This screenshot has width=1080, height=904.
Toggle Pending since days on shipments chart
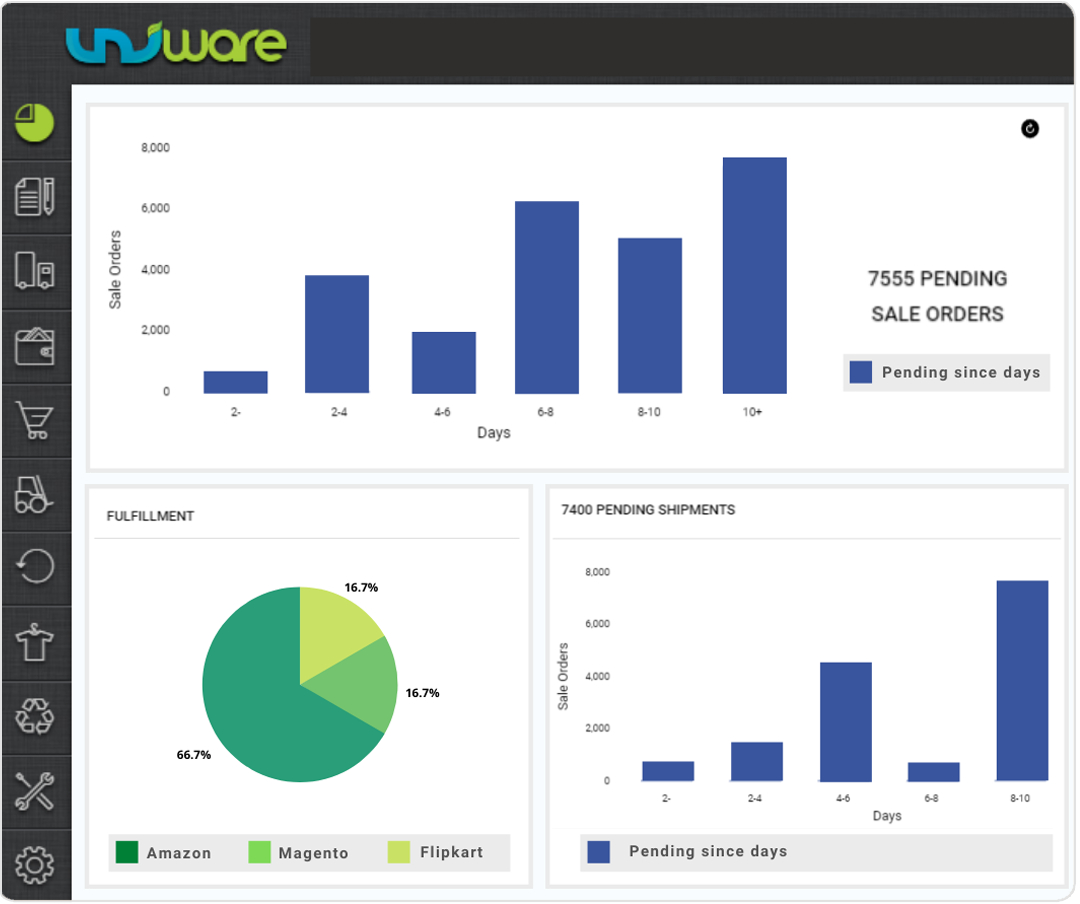pyautogui.click(x=710, y=851)
